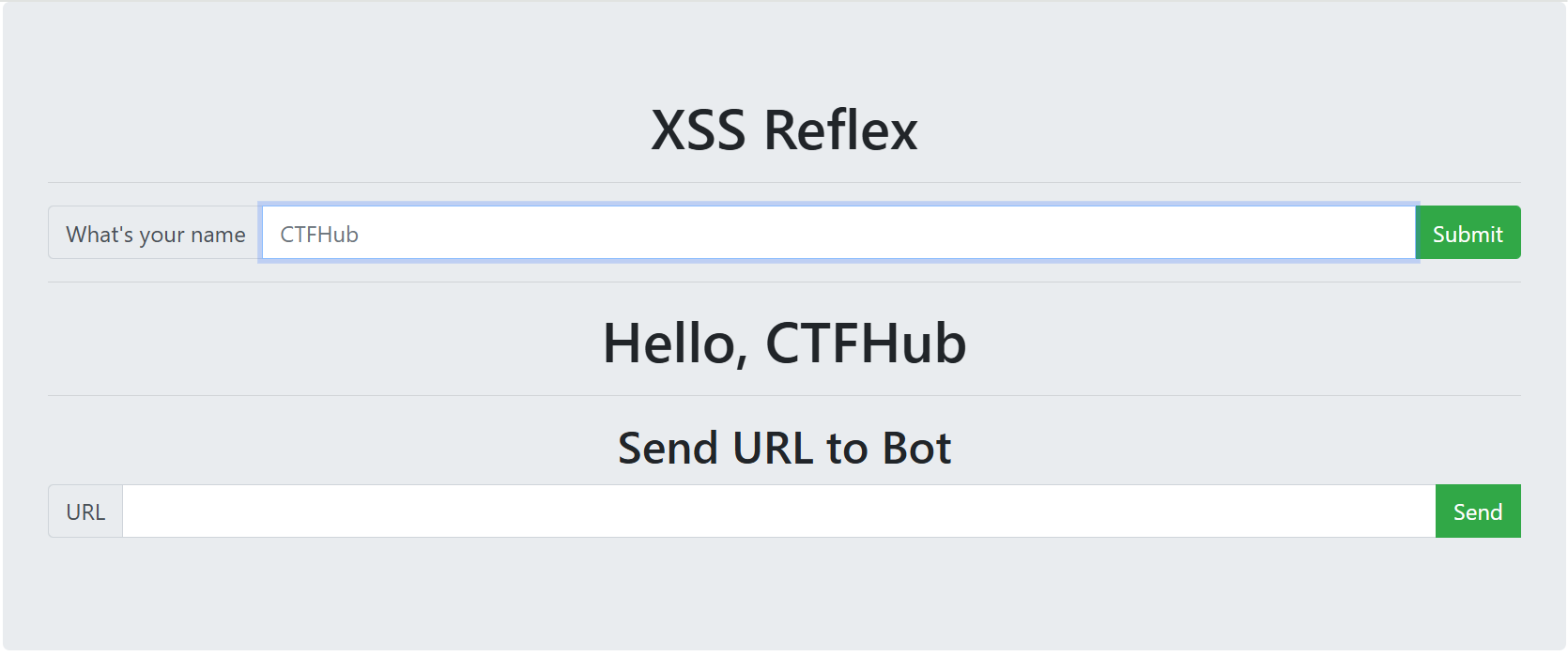
Task: Click the divider line below Hello, CTFHub
Action: pyautogui.click(x=784, y=395)
